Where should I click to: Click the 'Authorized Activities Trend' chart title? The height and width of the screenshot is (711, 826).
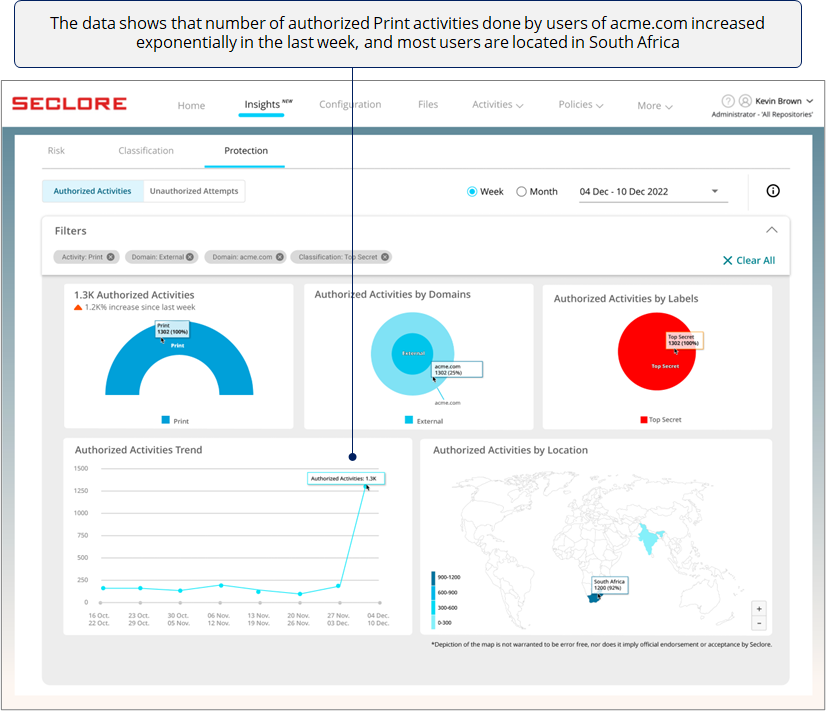[139, 450]
